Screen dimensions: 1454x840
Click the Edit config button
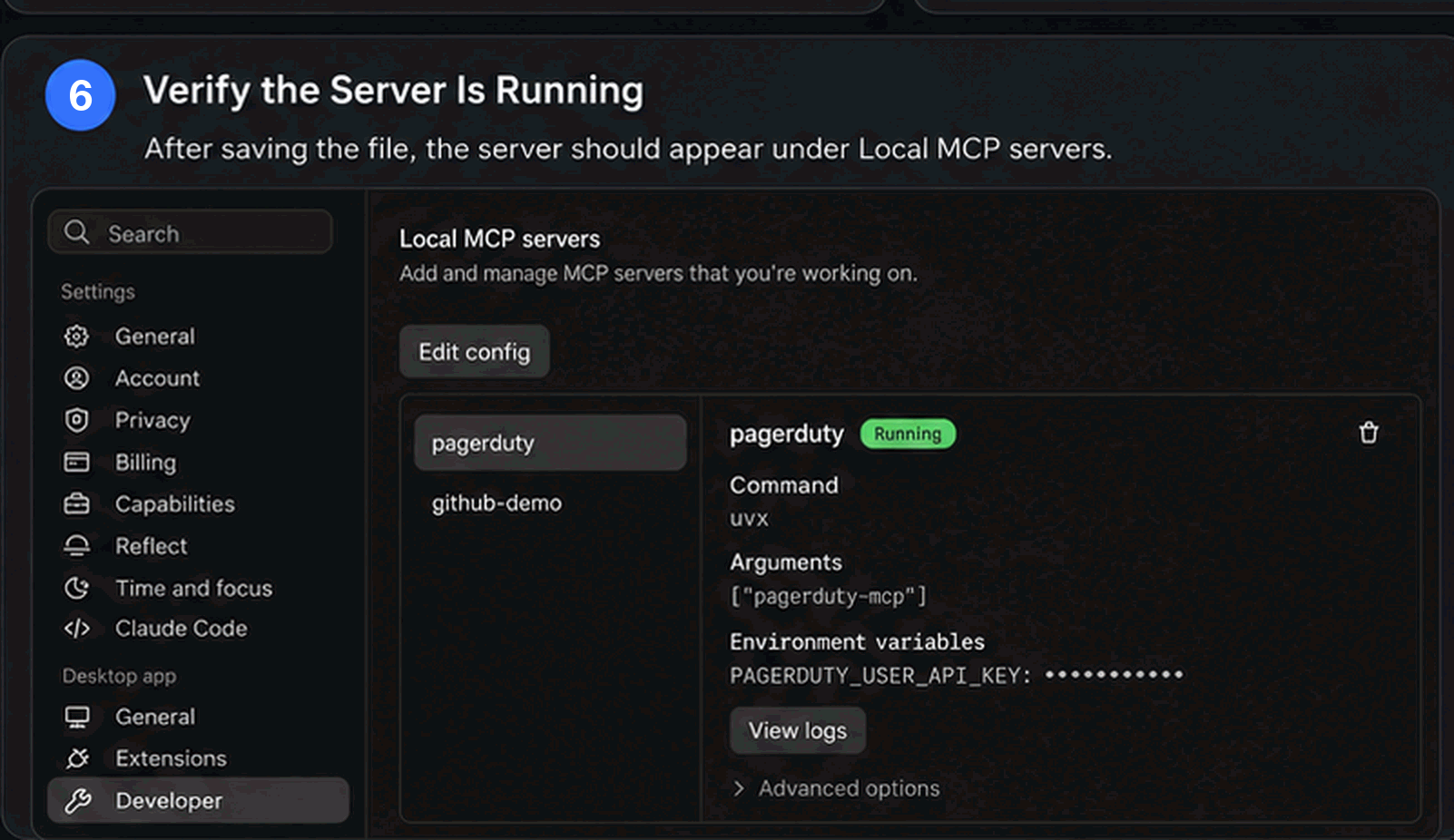474,352
